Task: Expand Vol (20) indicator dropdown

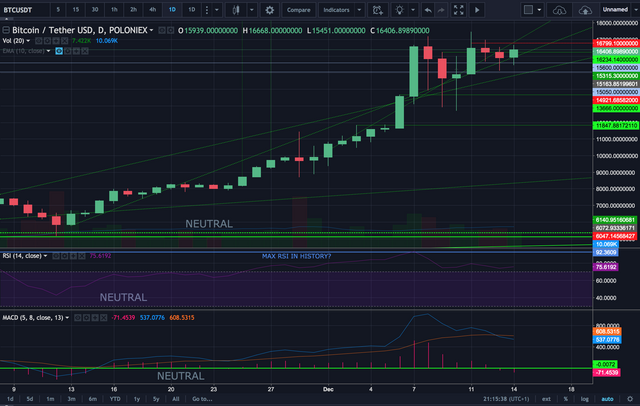Action: 28,41
